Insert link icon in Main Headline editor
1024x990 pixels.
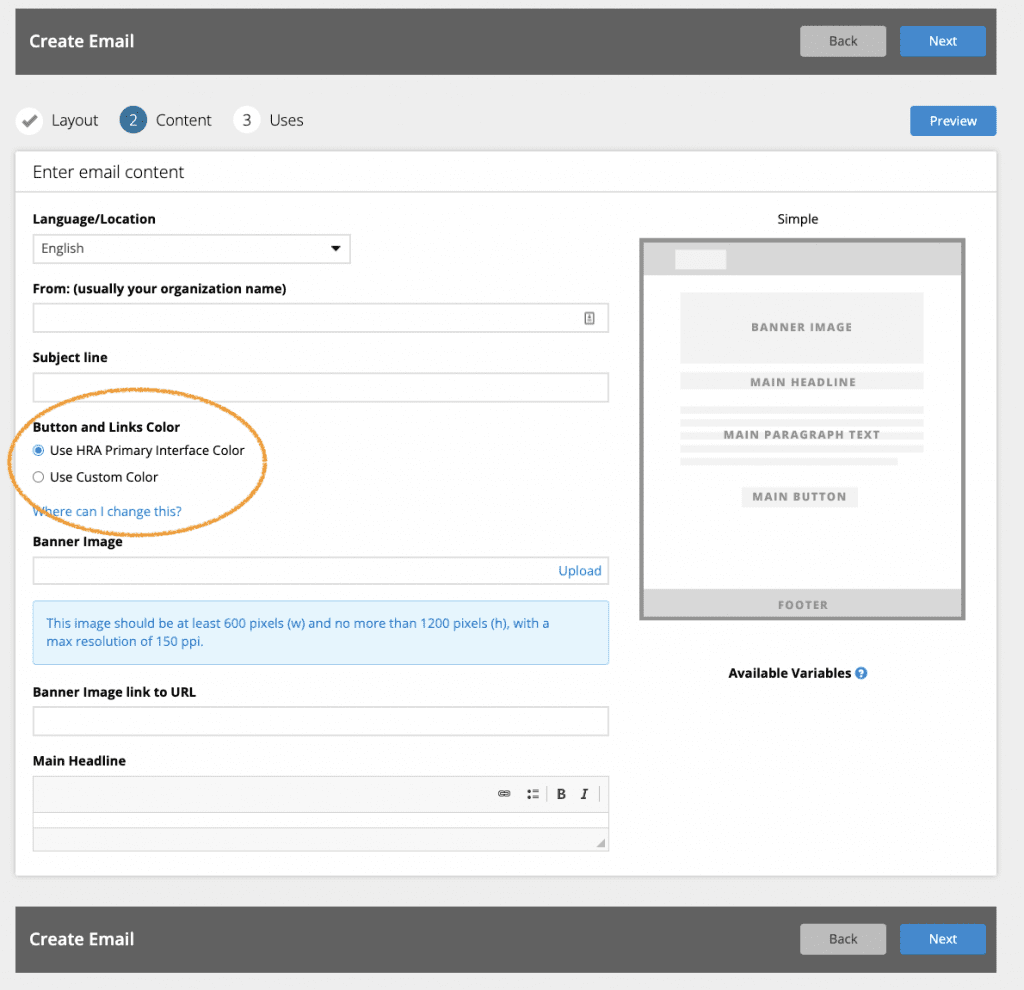(504, 793)
